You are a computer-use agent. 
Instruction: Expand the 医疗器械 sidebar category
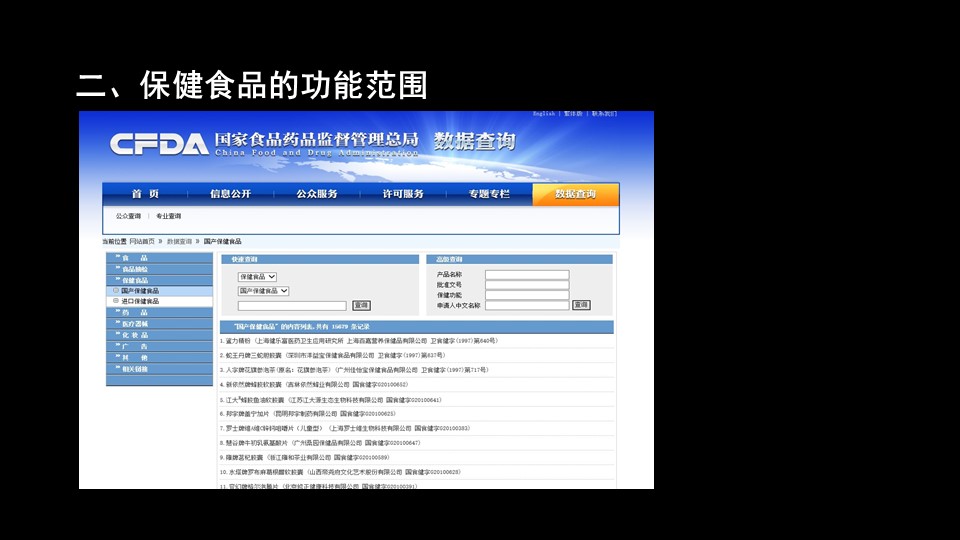159,324
